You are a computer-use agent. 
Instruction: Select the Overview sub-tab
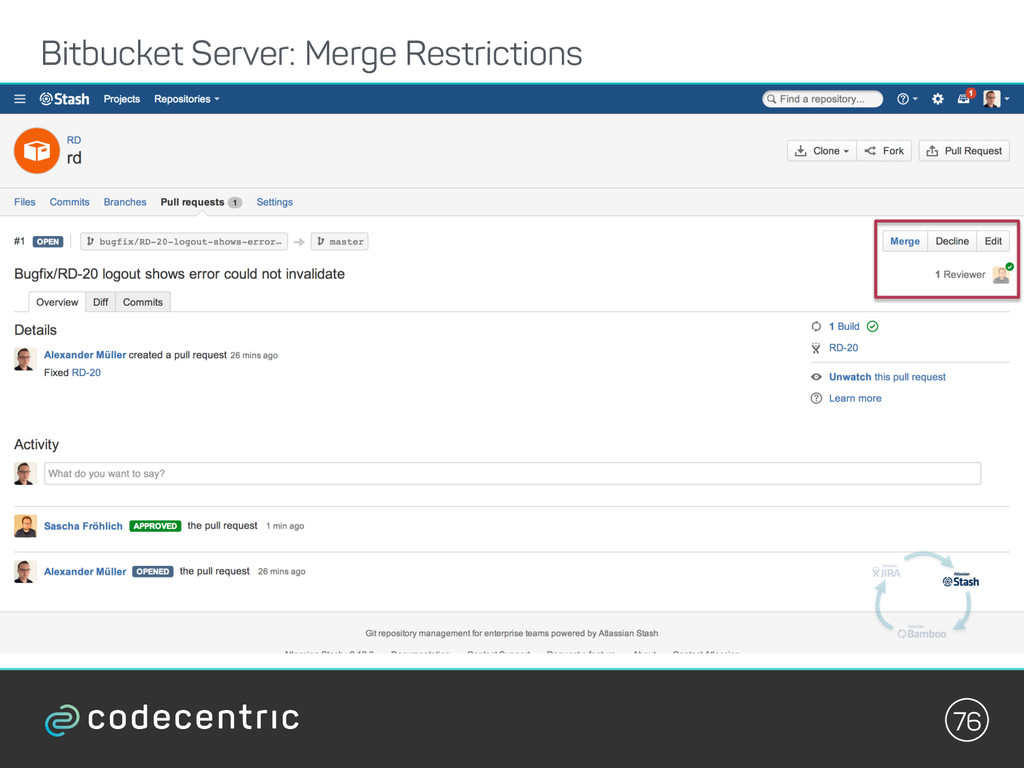coord(57,302)
